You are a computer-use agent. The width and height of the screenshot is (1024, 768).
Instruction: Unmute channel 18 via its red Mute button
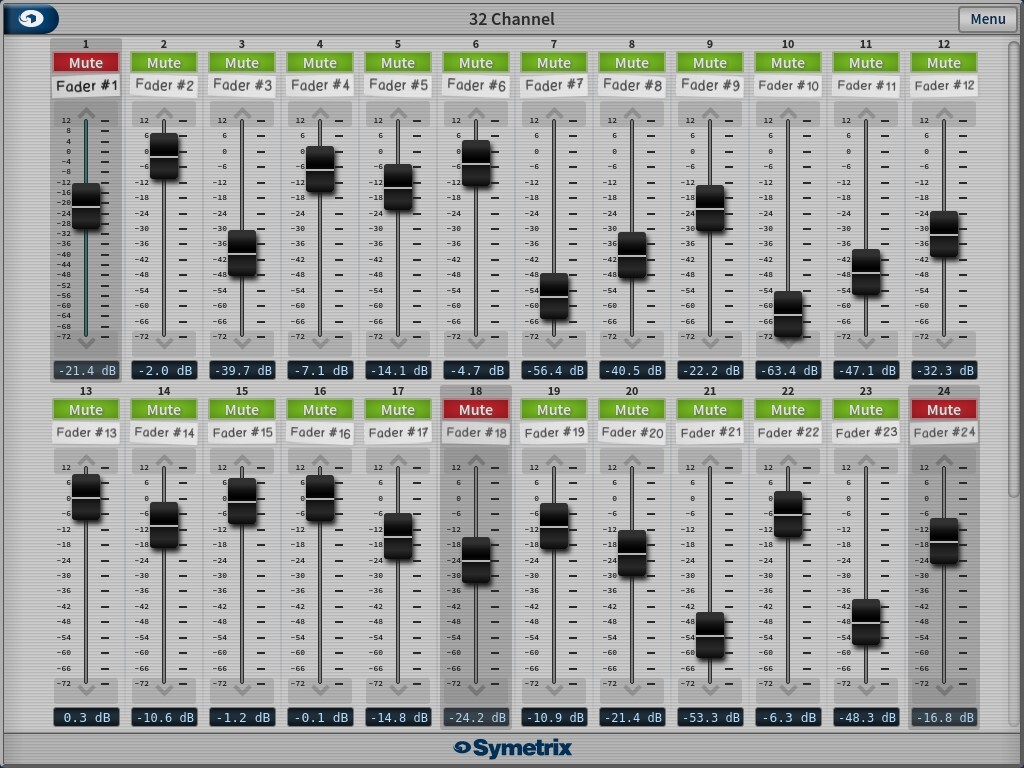(x=476, y=410)
